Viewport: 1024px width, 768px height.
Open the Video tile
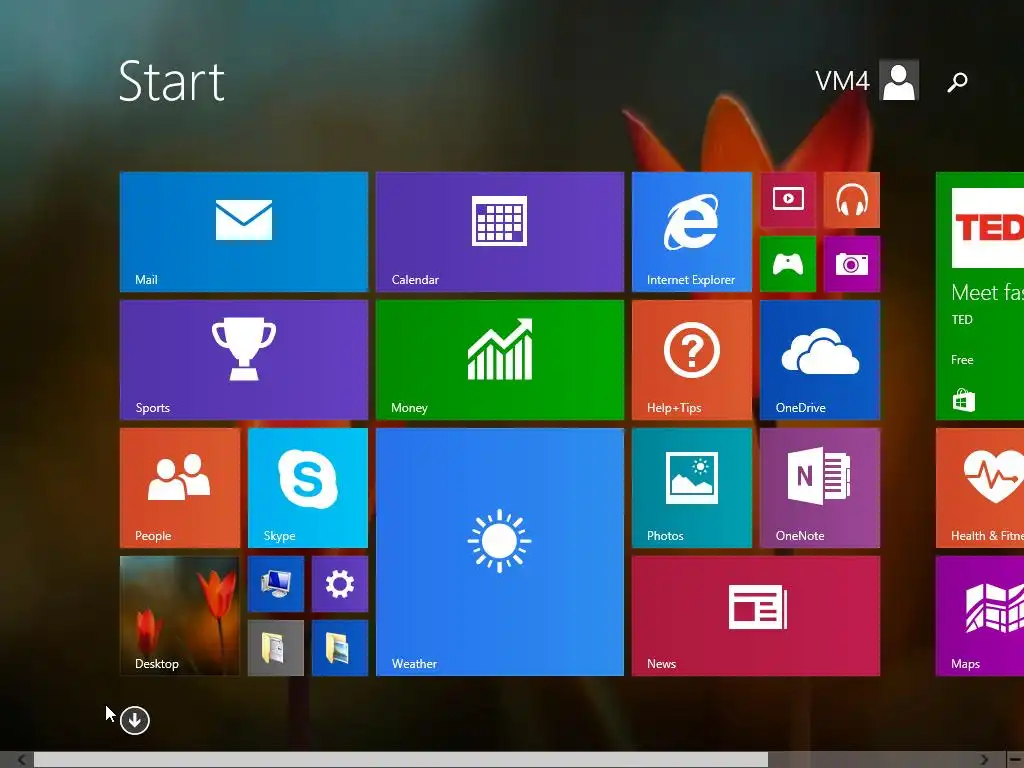click(x=788, y=200)
